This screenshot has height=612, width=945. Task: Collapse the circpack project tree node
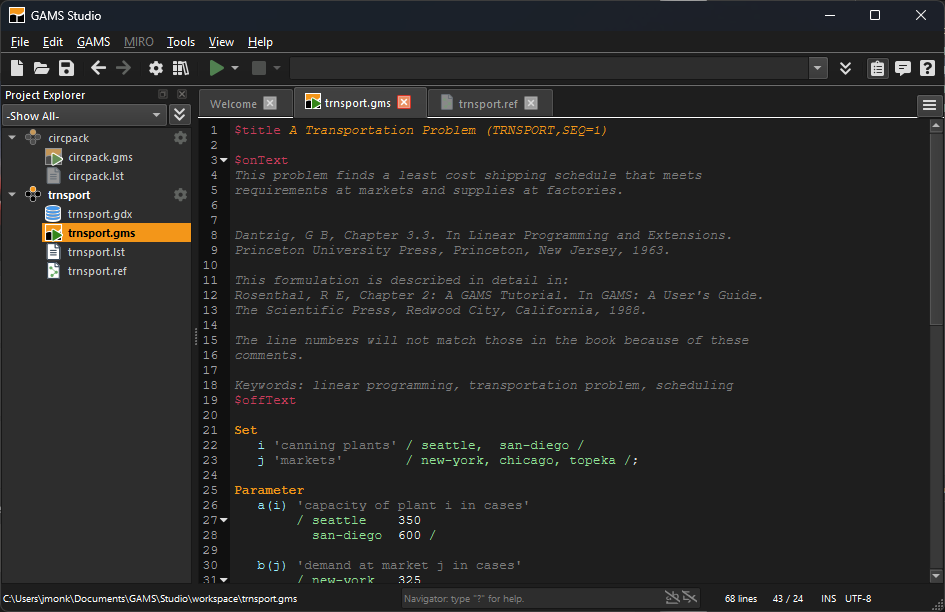pyautogui.click(x=12, y=138)
